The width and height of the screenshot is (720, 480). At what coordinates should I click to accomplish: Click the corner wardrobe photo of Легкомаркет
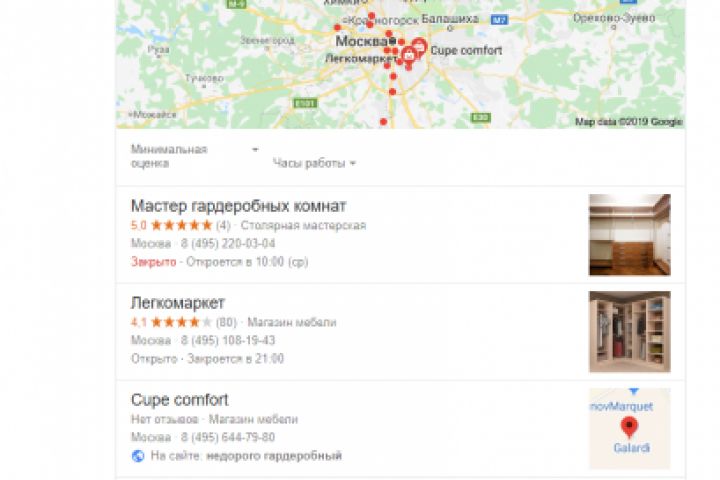click(630, 332)
